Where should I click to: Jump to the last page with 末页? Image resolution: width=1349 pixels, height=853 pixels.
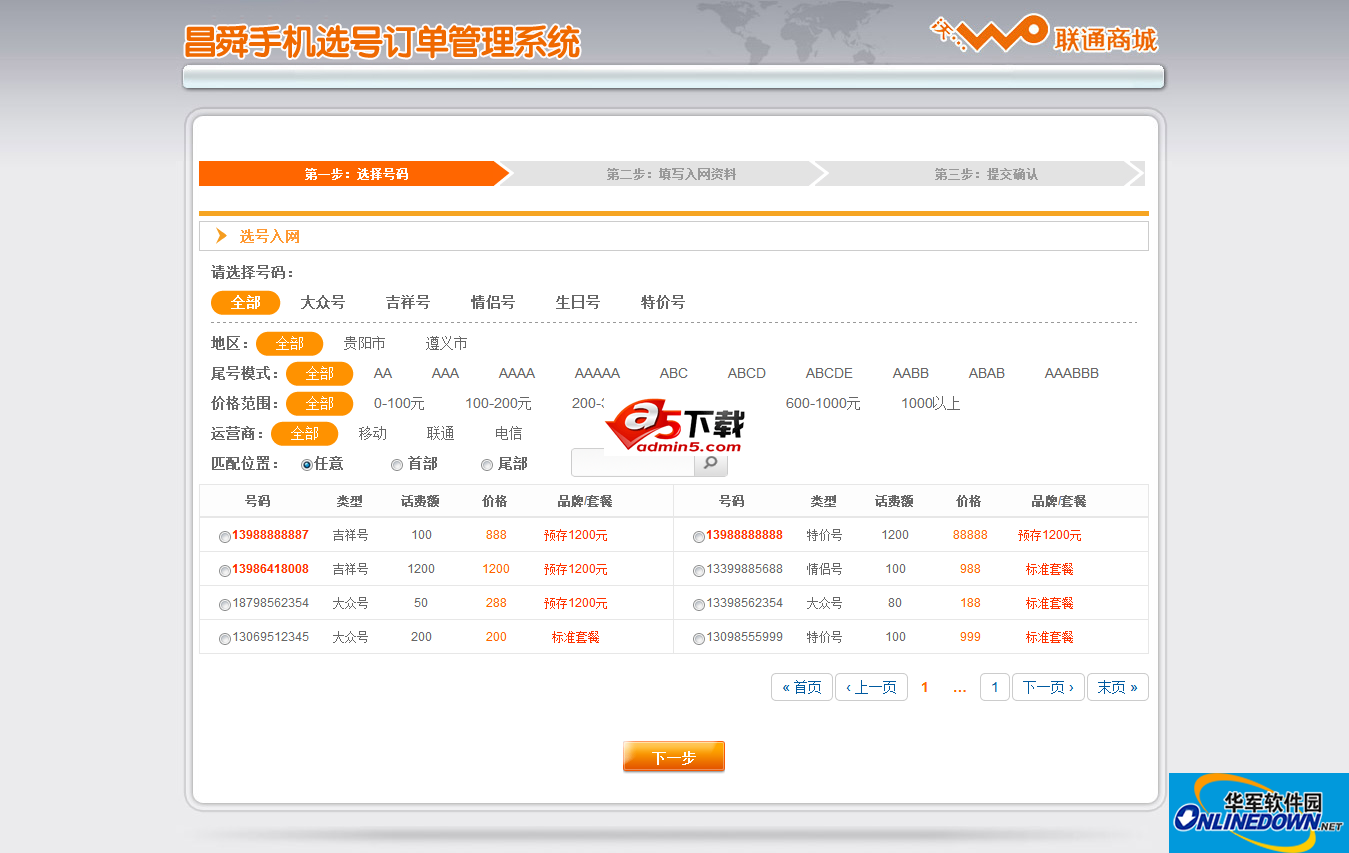coord(1117,687)
